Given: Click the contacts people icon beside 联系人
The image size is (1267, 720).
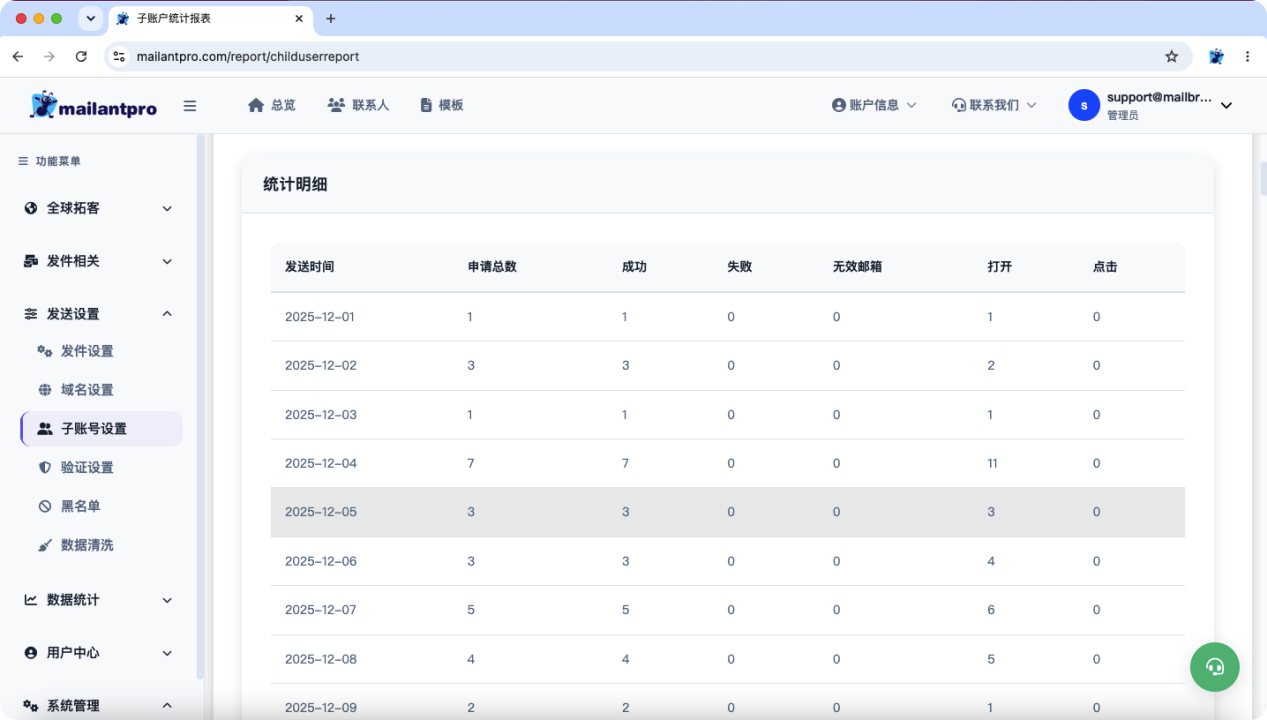Looking at the screenshot, I should 336,105.
